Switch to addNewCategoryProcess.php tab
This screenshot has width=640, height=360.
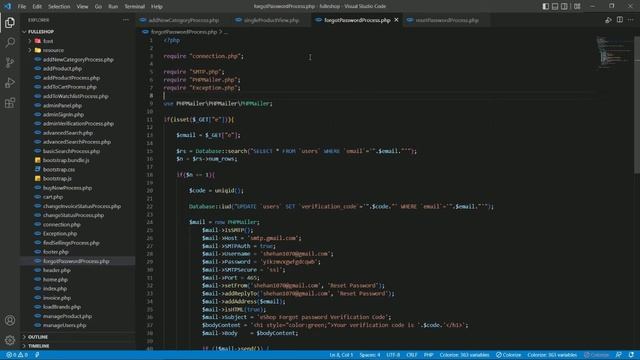tap(183, 20)
